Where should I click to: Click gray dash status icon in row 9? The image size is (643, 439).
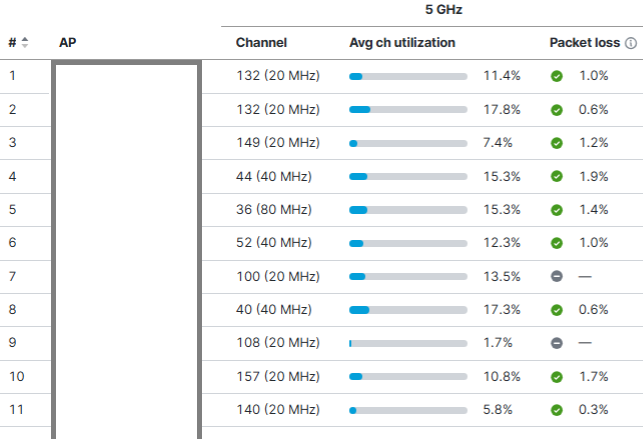(x=557, y=343)
